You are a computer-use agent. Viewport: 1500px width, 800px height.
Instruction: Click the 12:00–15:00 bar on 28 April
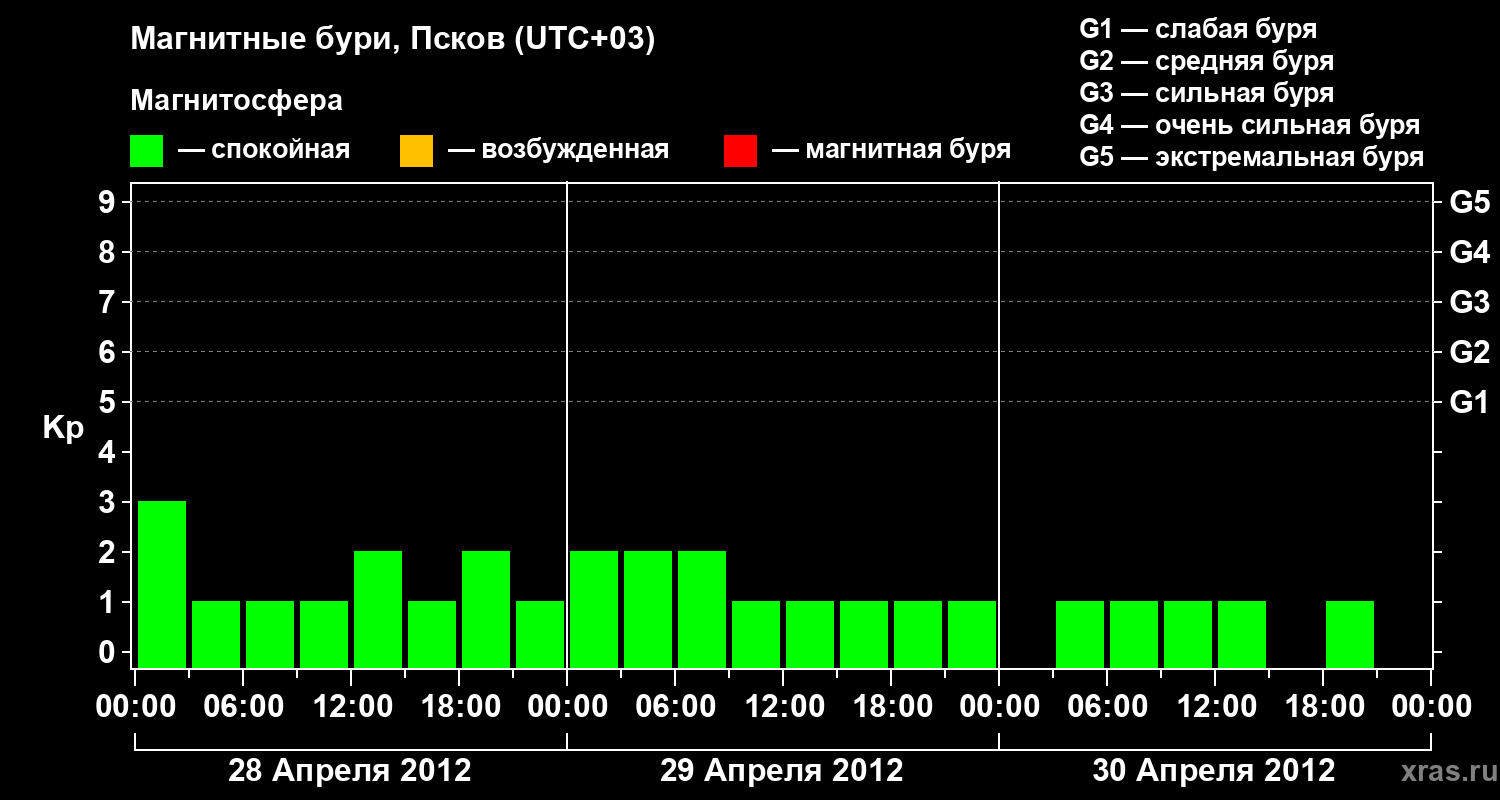pyautogui.click(x=378, y=609)
